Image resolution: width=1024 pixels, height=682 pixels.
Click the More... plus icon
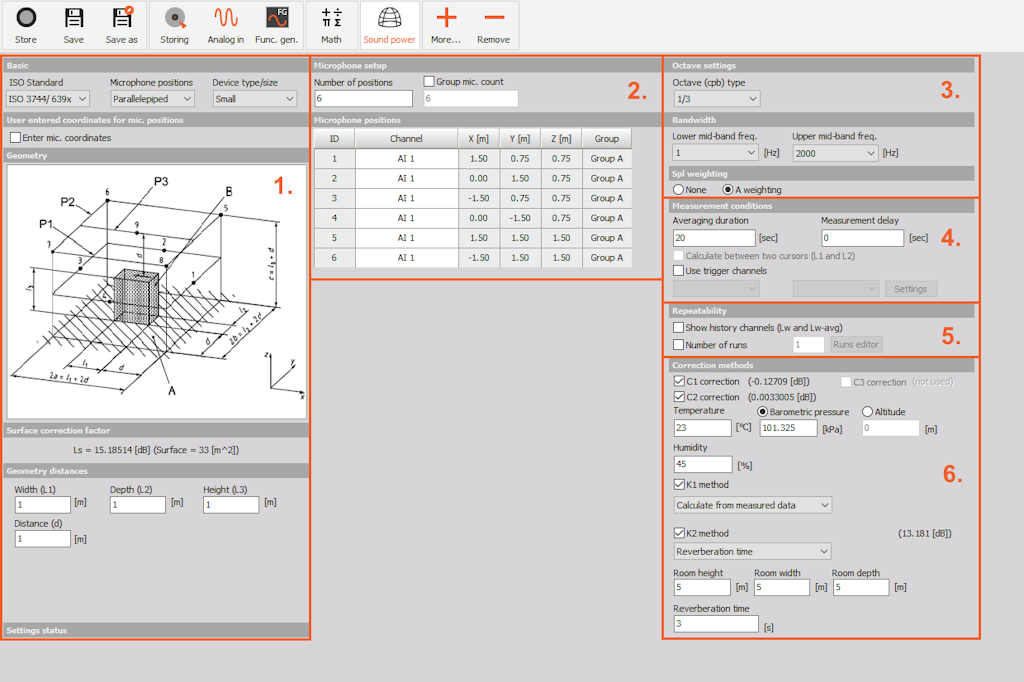(446, 25)
